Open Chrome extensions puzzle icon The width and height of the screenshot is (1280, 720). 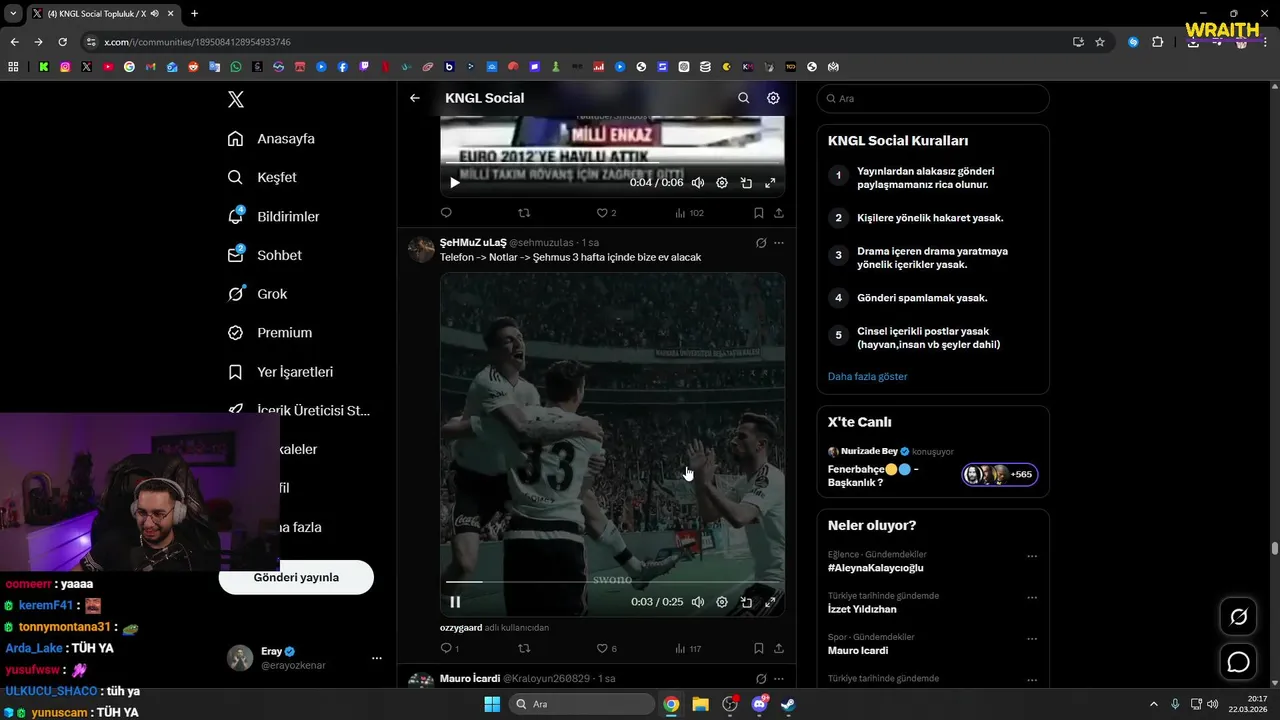point(1158,42)
